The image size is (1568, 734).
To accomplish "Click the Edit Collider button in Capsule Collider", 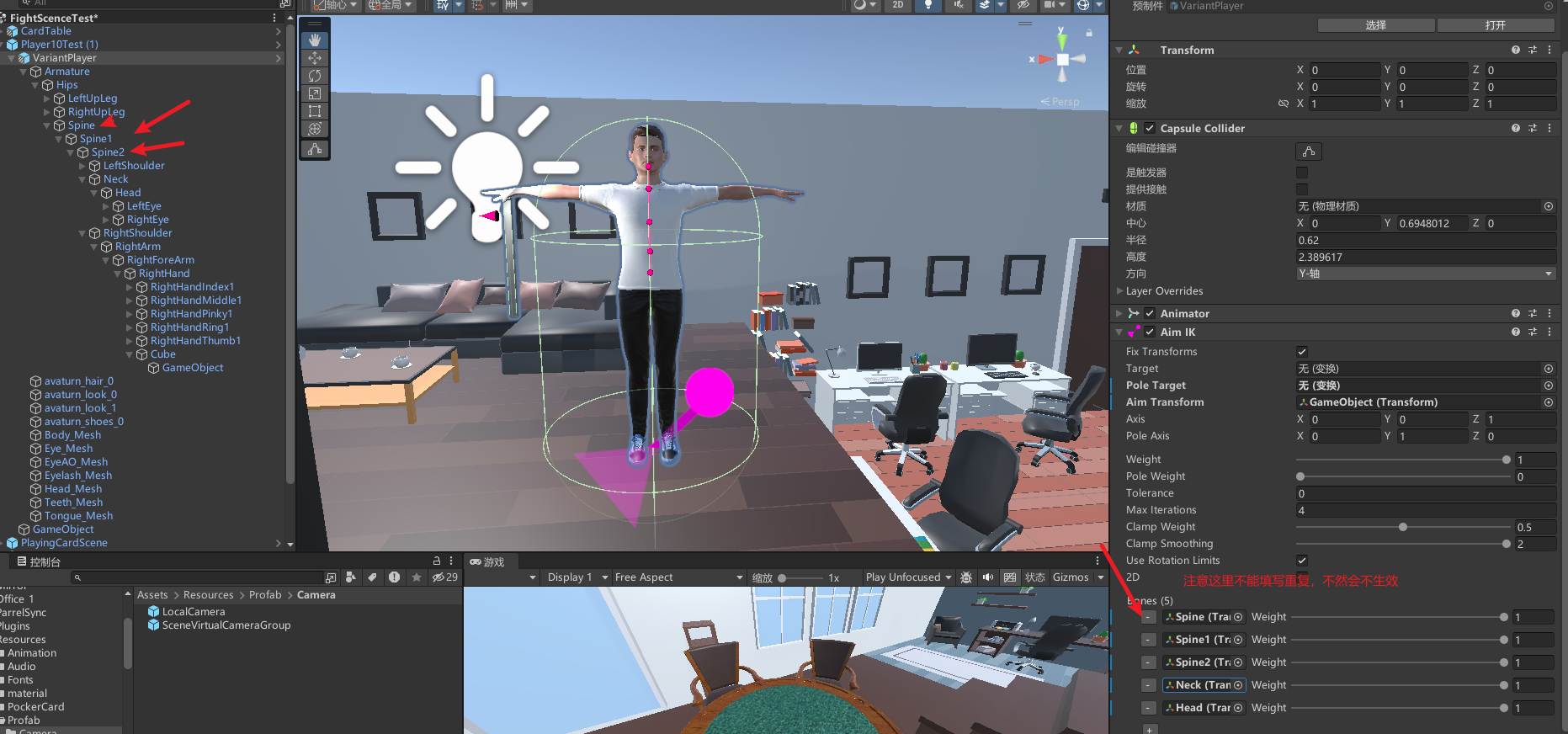I will (x=1308, y=152).
